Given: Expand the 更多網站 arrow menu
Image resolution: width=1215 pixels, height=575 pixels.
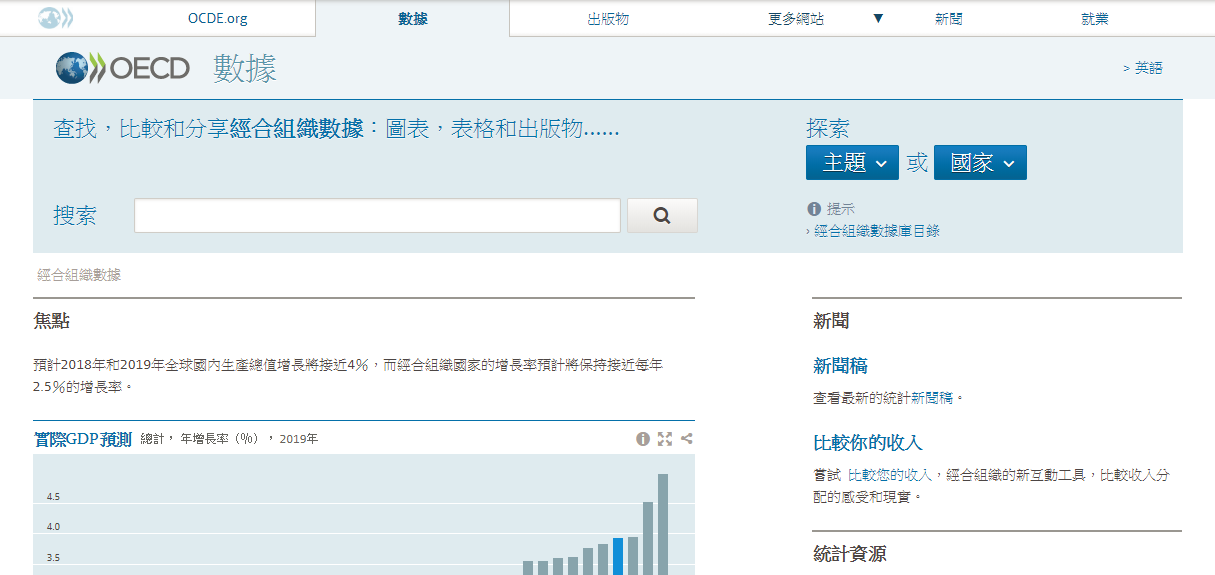Looking at the screenshot, I should click(x=878, y=18).
